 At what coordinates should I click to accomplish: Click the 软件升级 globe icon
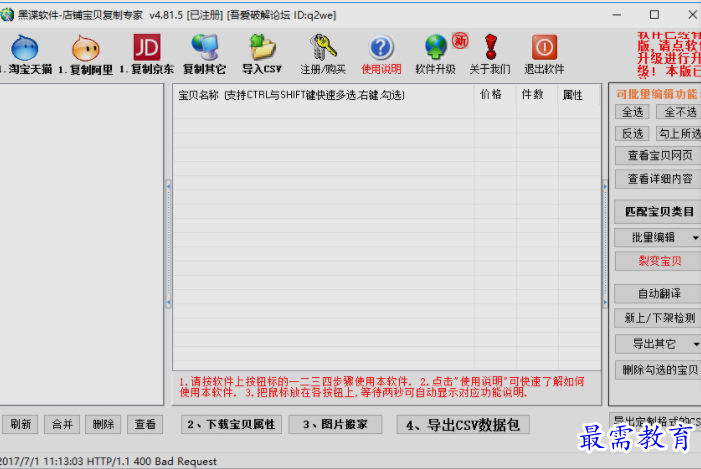click(x=435, y=47)
